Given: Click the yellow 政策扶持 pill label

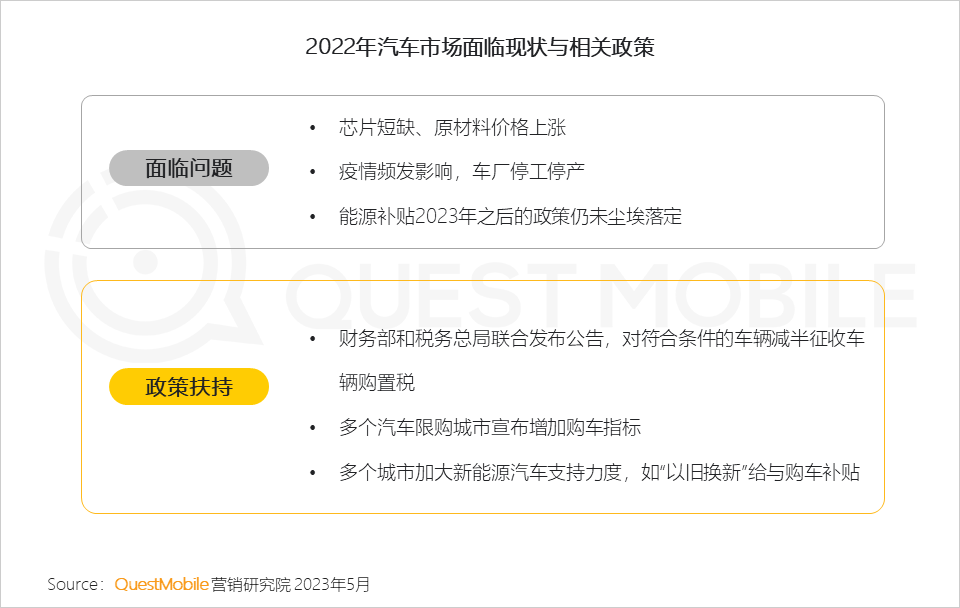Looking at the screenshot, I should [x=189, y=386].
